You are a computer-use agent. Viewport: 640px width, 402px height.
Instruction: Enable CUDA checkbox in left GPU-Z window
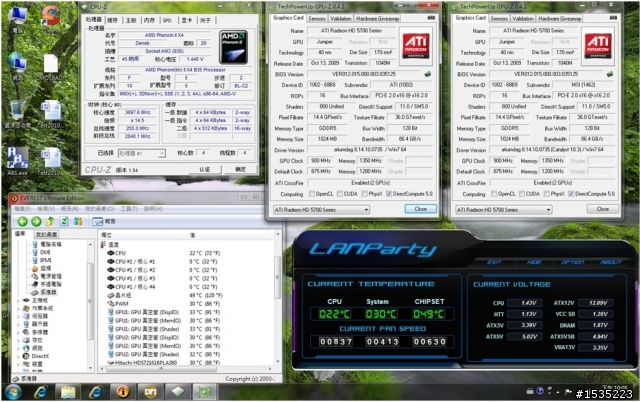point(340,194)
